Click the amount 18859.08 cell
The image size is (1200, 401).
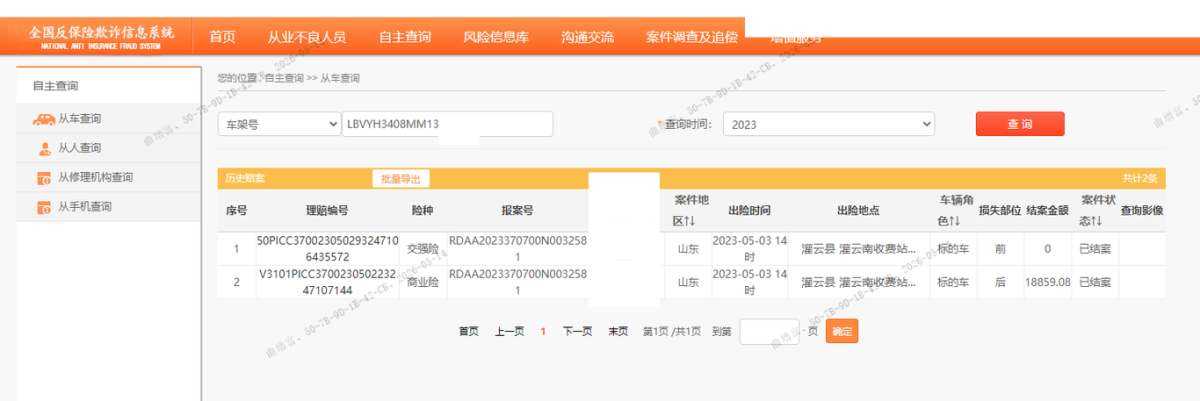(1047, 282)
